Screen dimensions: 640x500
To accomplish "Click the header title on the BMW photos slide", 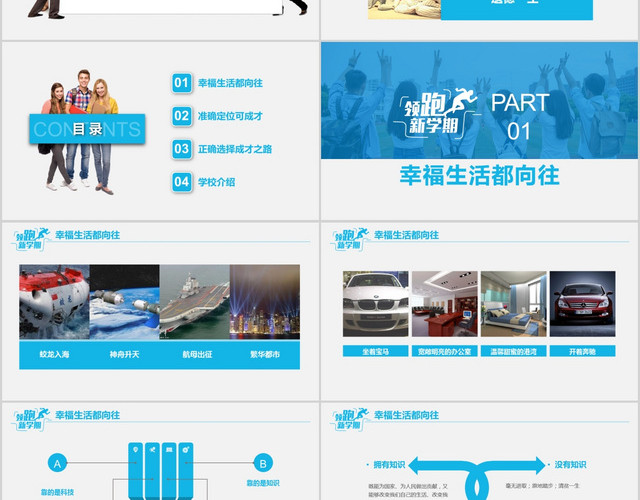I will [x=406, y=235].
